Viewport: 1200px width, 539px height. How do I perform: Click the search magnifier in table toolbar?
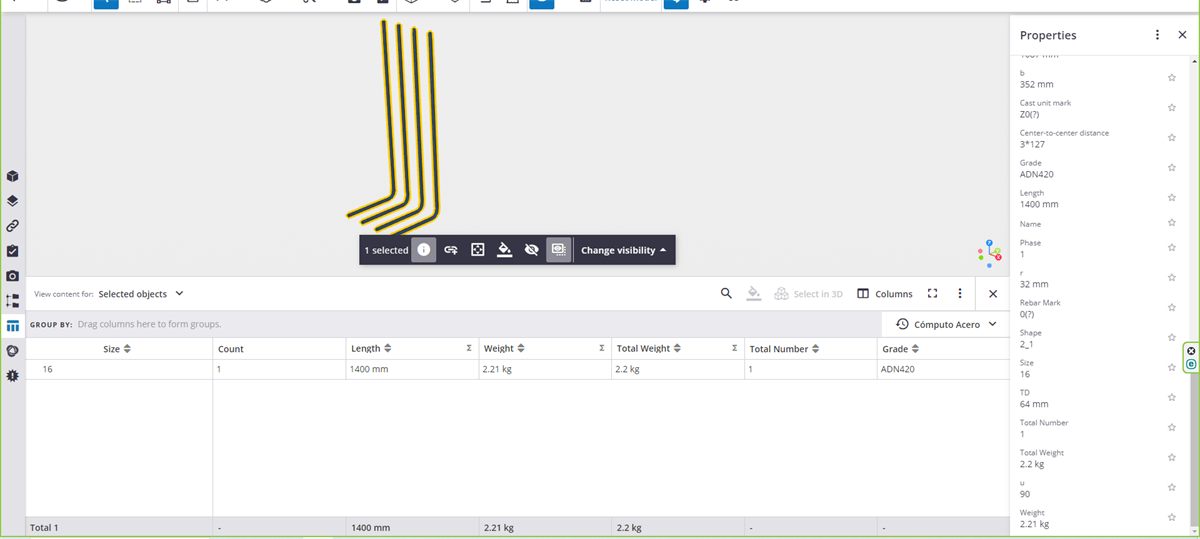pyautogui.click(x=726, y=294)
